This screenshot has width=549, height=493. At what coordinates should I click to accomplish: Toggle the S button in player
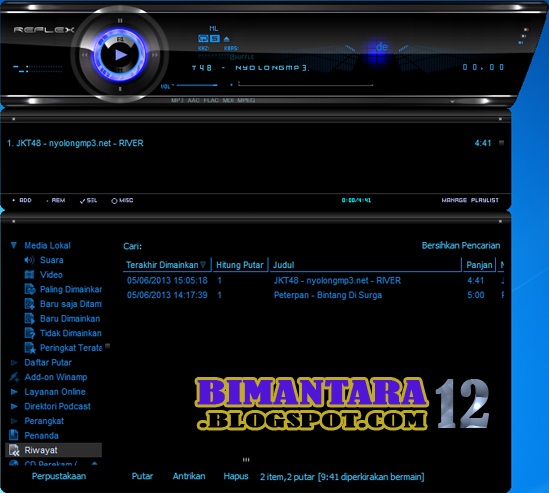(x=215, y=39)
